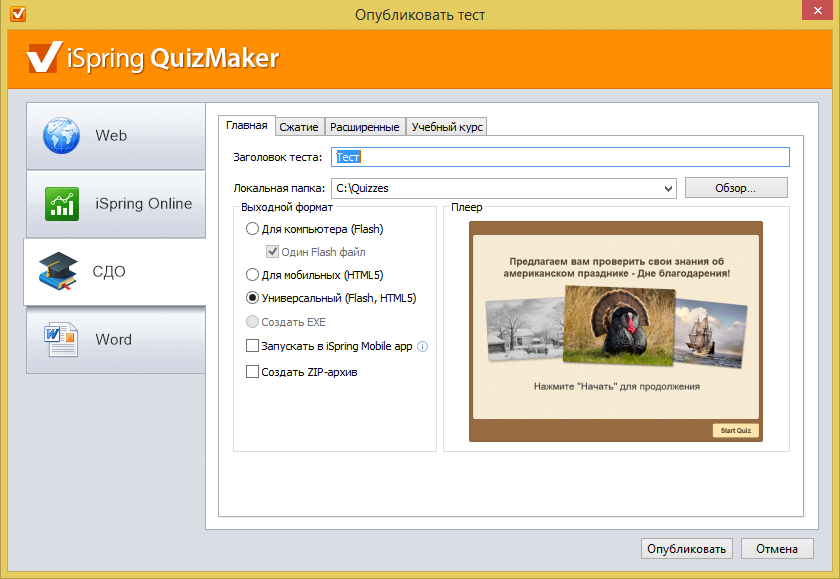Open the Учебный курс tab

coord(447,127)
